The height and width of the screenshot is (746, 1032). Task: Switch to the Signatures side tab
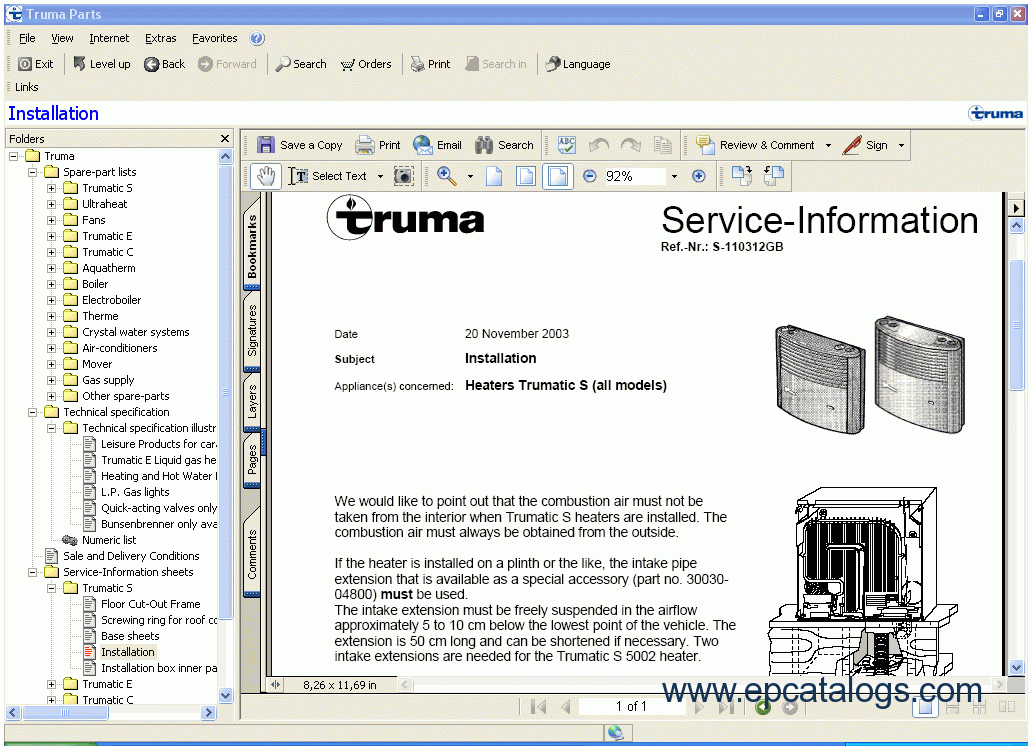point(252,331)
